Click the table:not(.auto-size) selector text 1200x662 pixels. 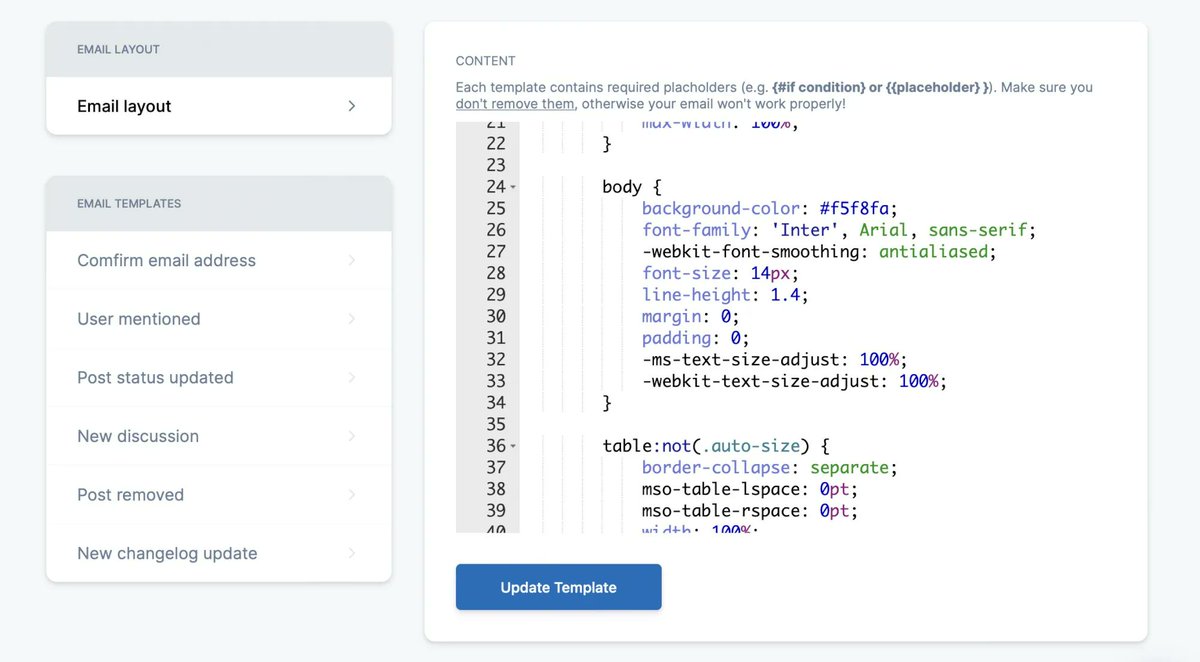tap(716, 446)
